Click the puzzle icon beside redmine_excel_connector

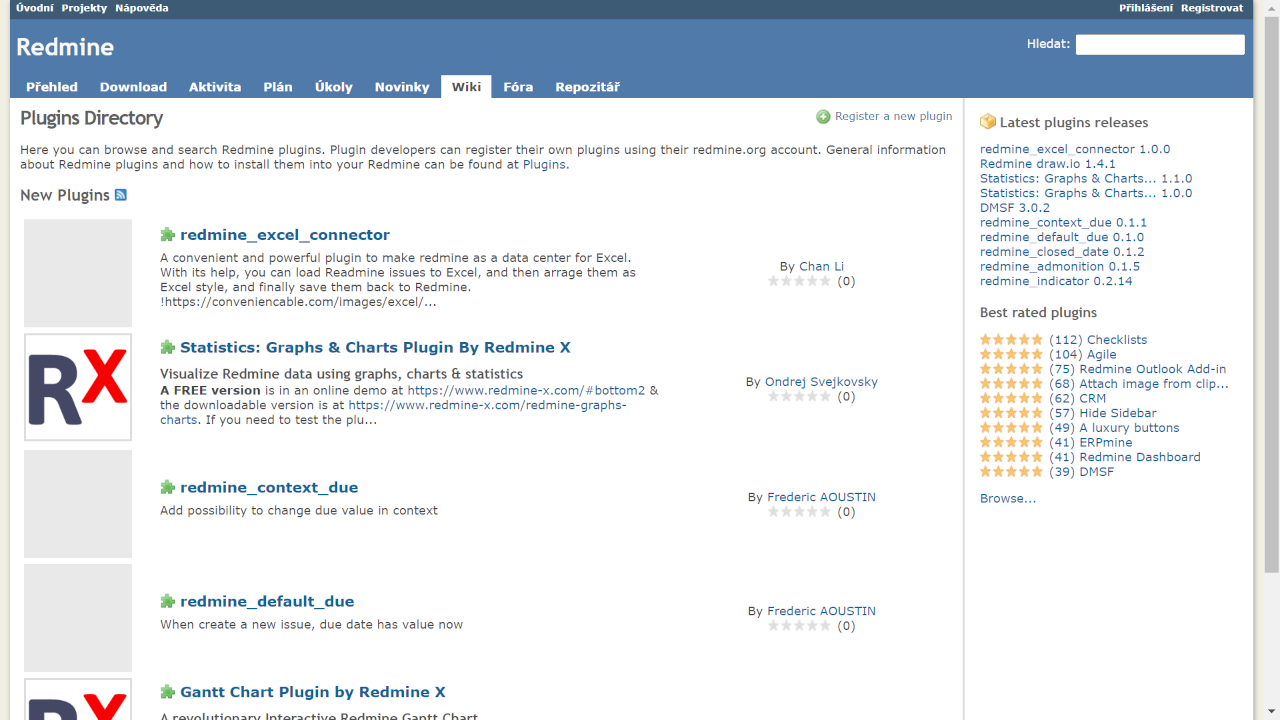[168, 235]
